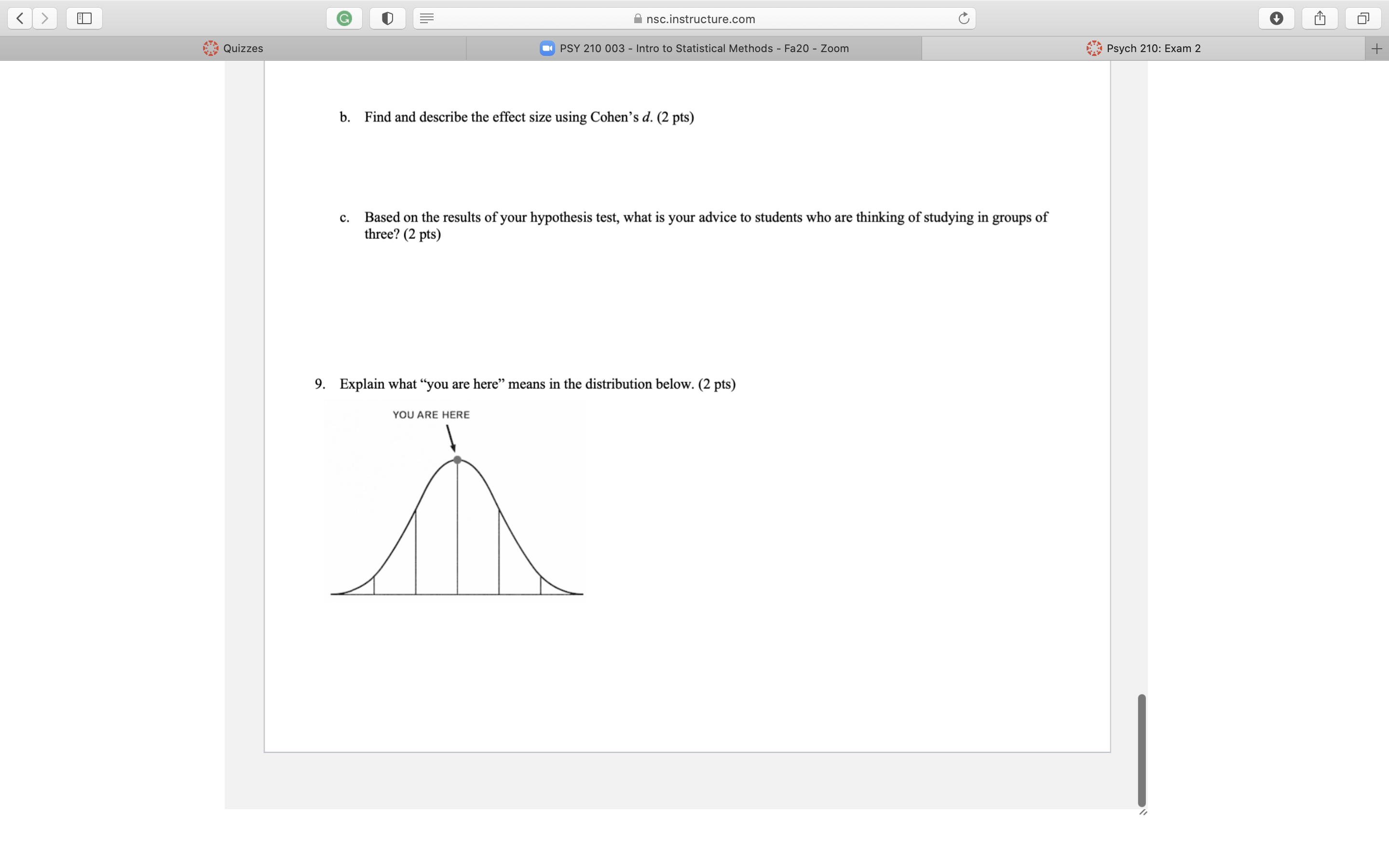
Task: Click the vertical scrollbar thumb
Action: pyautogui.click(x=1142, y=750)
